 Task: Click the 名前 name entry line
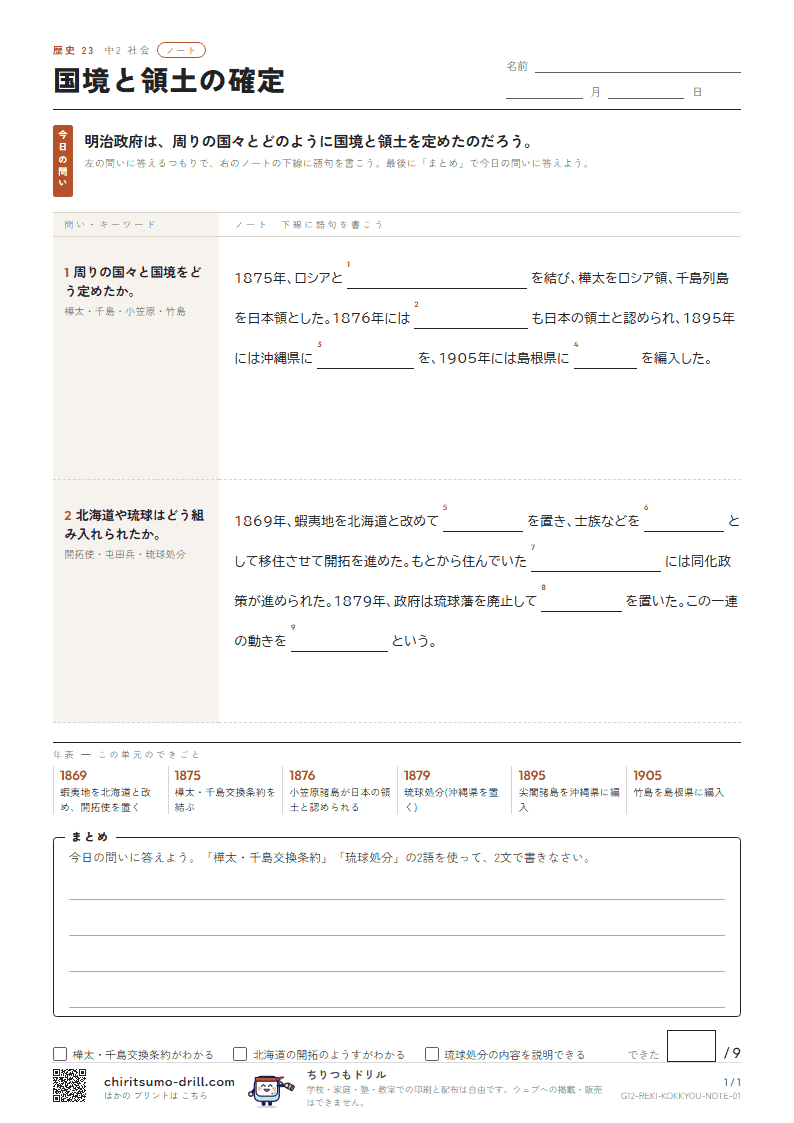point(637,67)
